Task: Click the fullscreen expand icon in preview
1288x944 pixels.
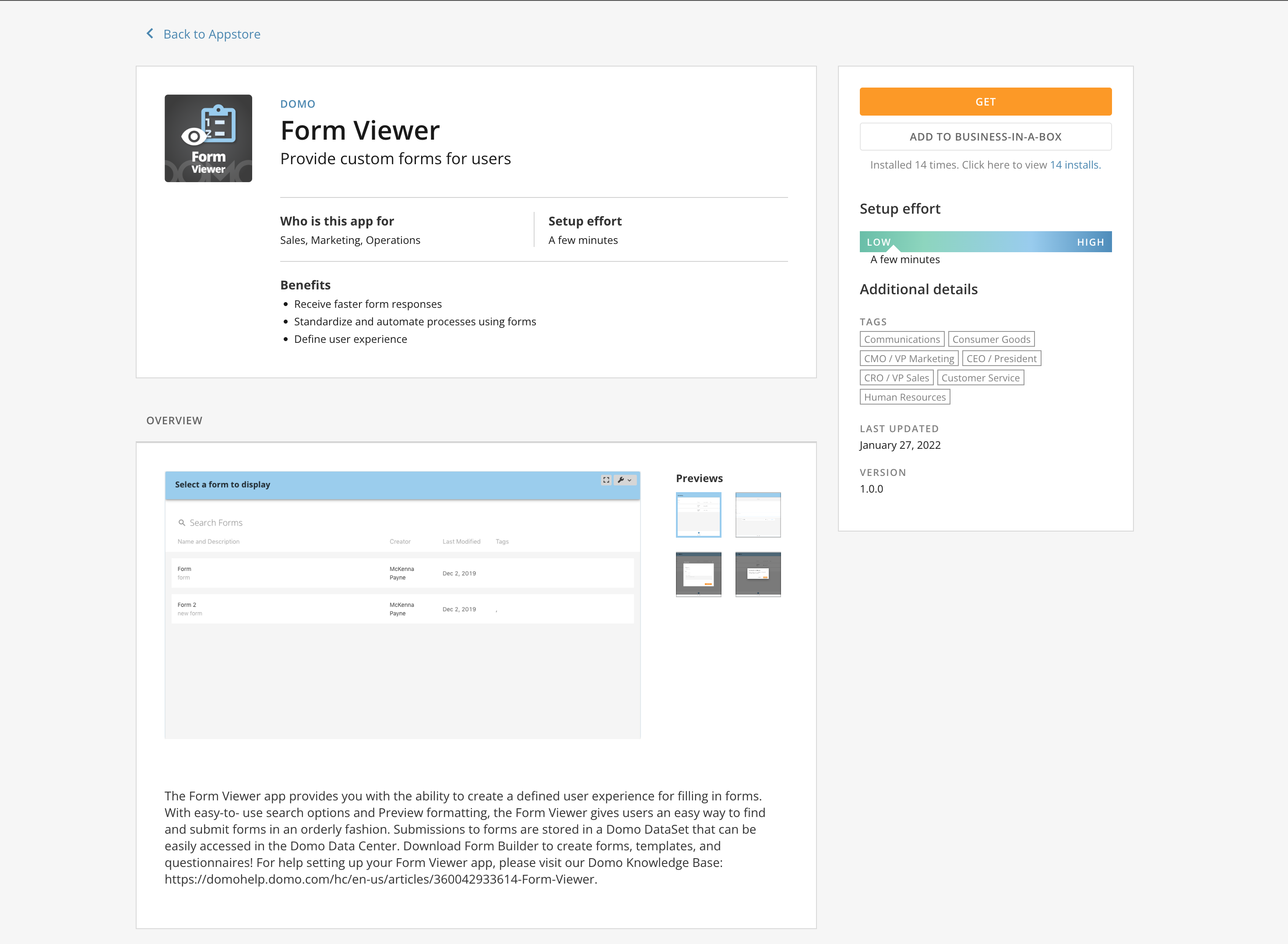Action: tap(606, 480)
